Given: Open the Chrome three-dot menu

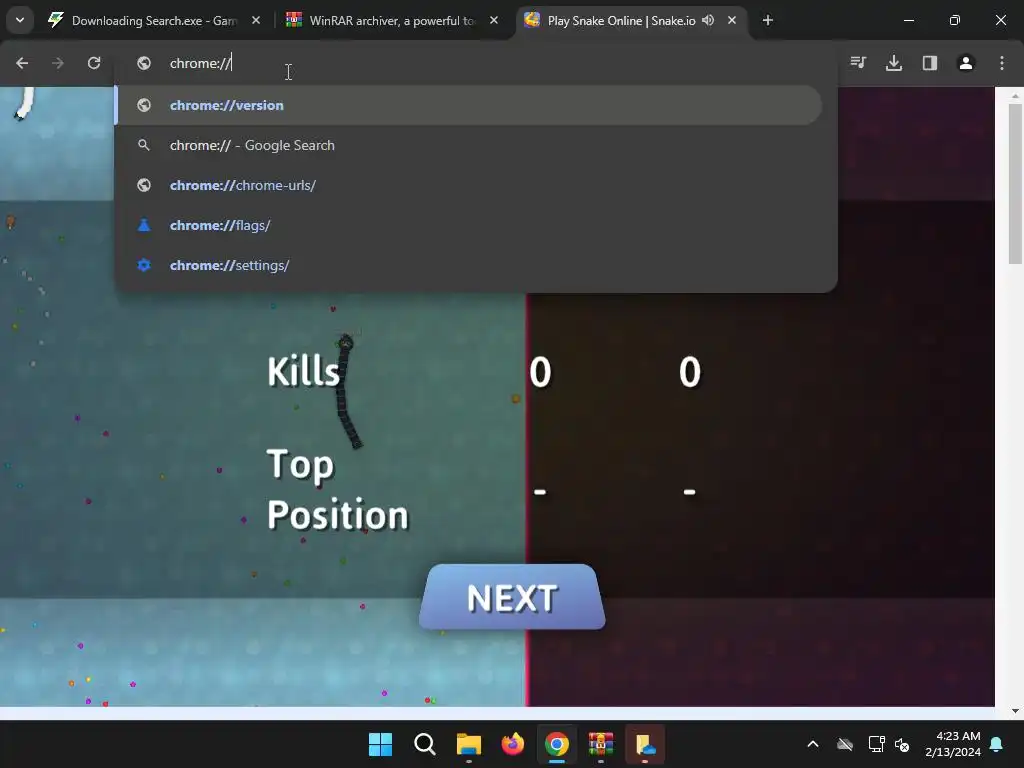Looking at the screenshot, I should click(x=1002, y=63).
